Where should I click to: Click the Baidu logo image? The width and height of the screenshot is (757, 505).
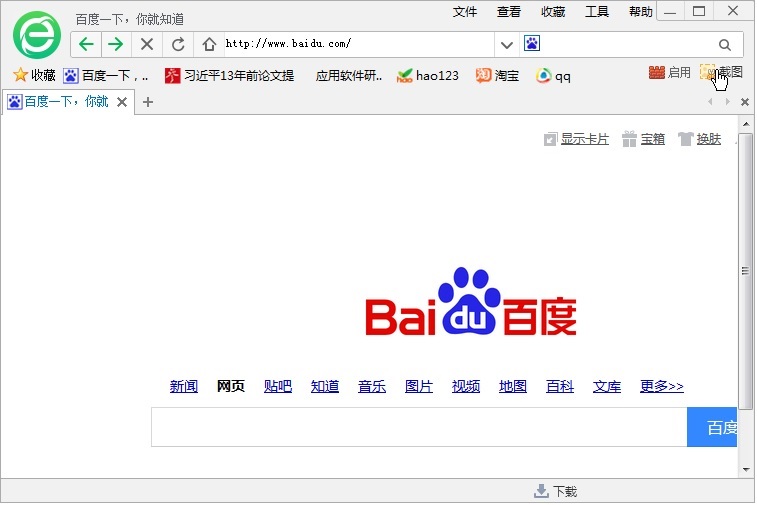coord(471,302)
